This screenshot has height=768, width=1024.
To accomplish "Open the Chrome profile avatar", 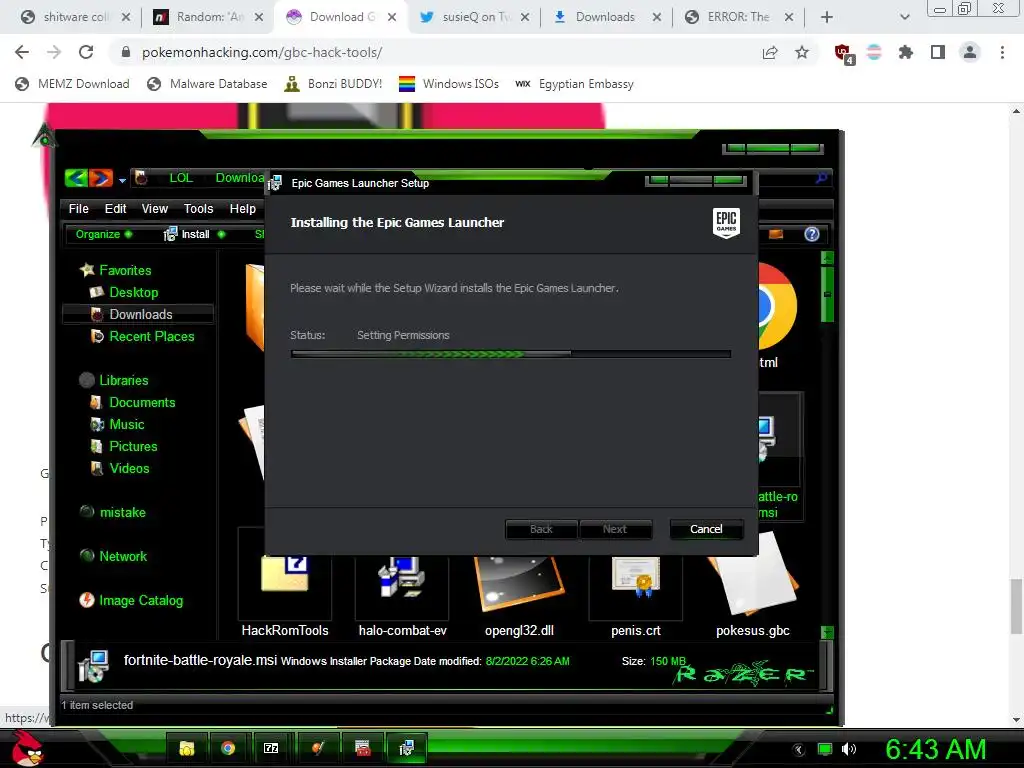I will pyautogui.click(x=970, y=52).
